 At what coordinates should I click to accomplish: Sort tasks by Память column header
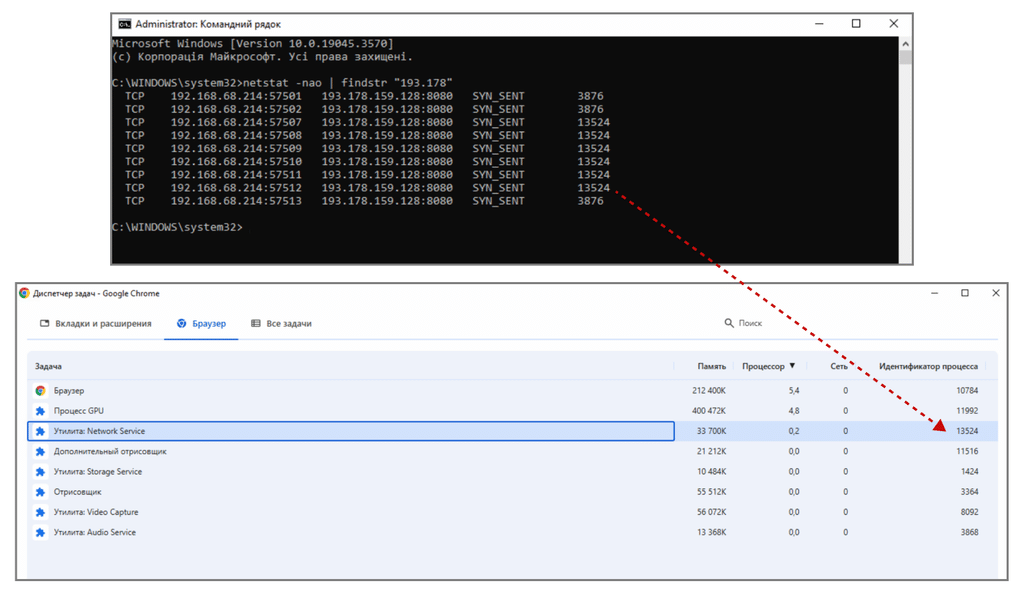(711, 366)
